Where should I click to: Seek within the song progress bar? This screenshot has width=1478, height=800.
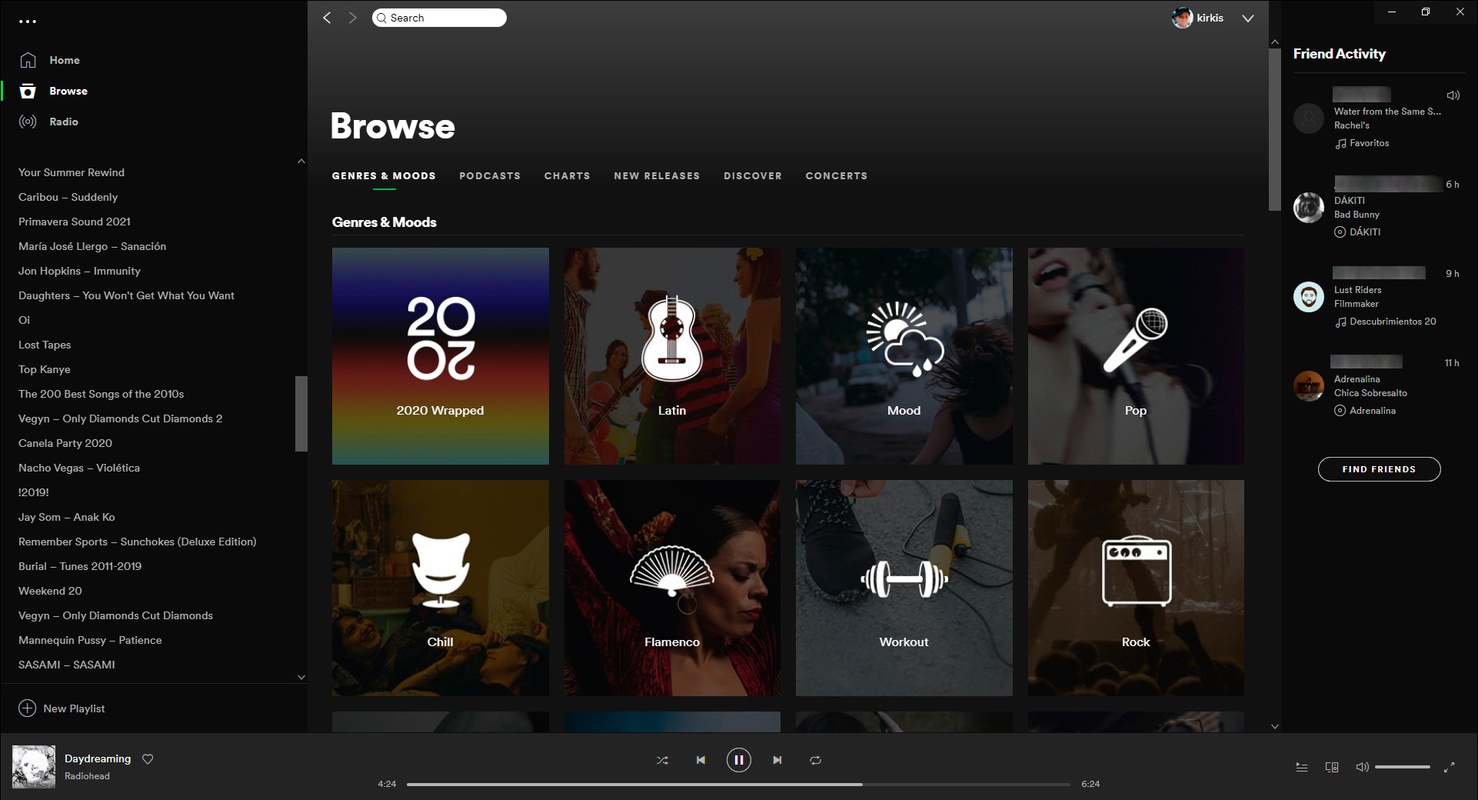(738, 784)
